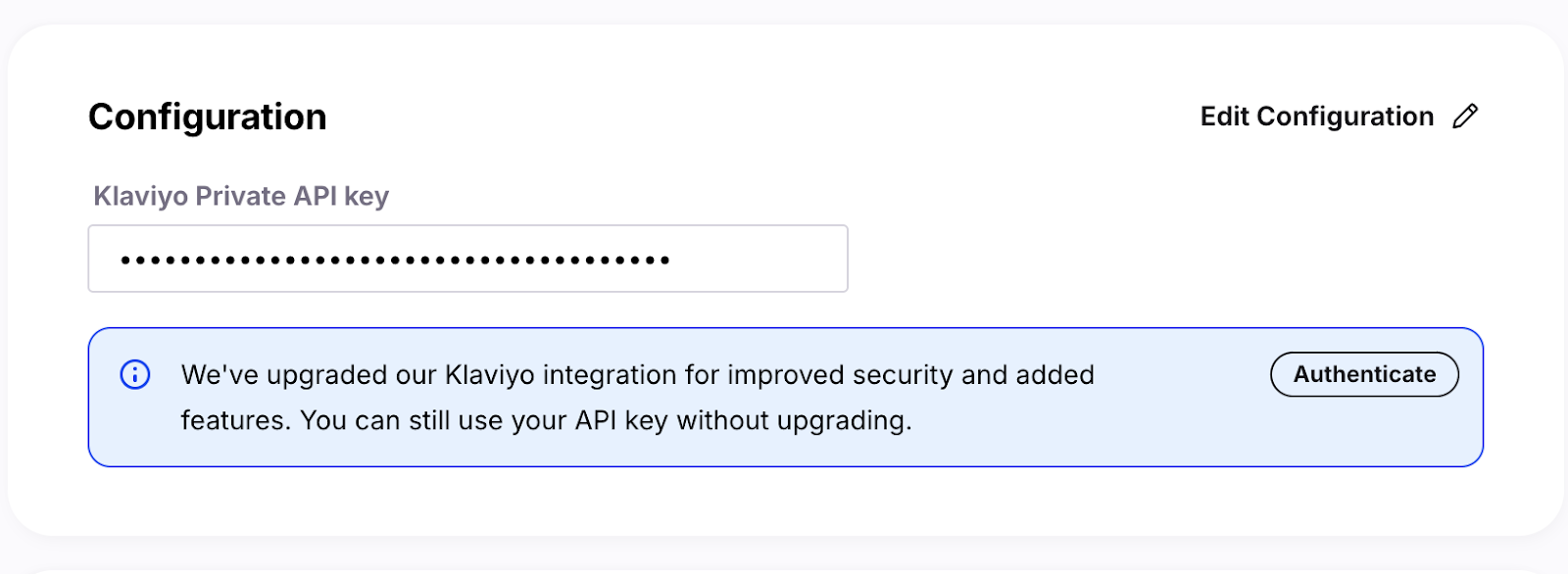Focus the Klaviyo Private API key field
Viewport: 1568px width, 574px height.
tap(467, 259)
